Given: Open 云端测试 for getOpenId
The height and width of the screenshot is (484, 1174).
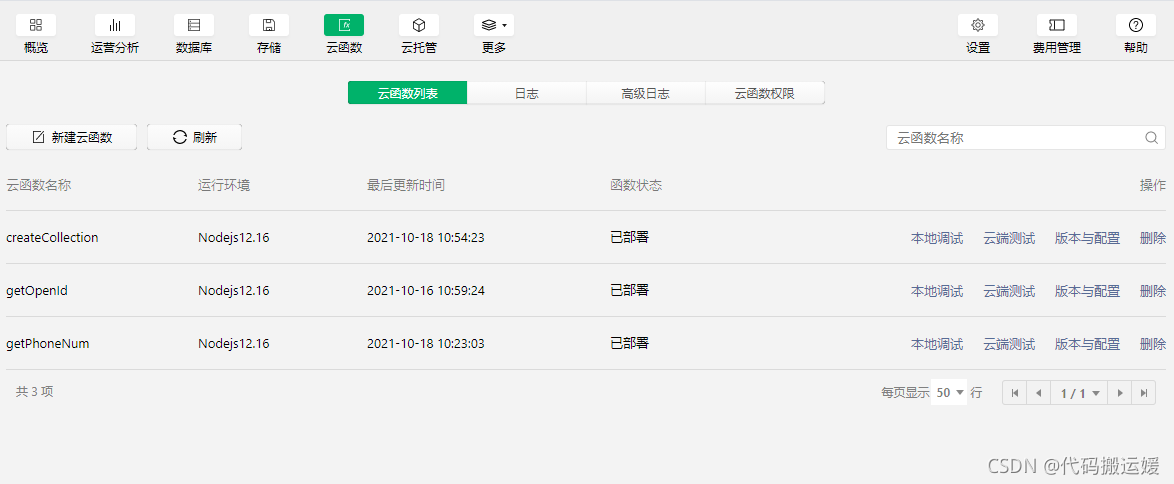Looking at the screenshot, I should pyautogui.click(x=1009, y=291).
